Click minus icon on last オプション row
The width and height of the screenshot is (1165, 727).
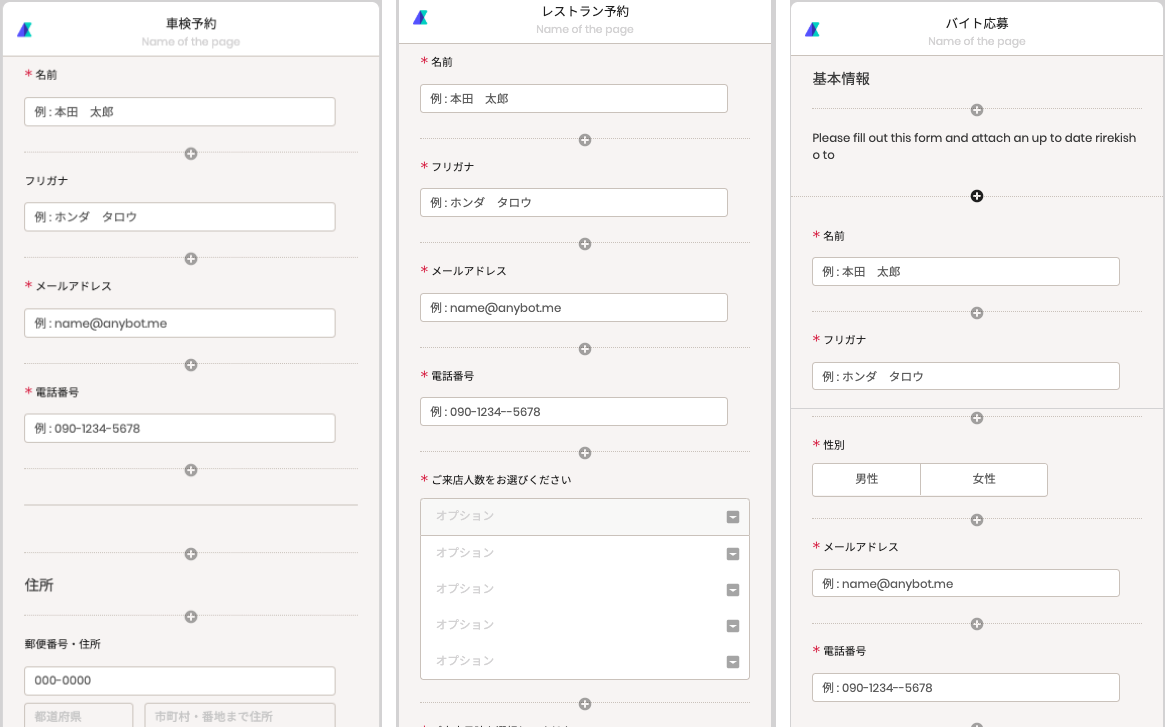(733, 662)
